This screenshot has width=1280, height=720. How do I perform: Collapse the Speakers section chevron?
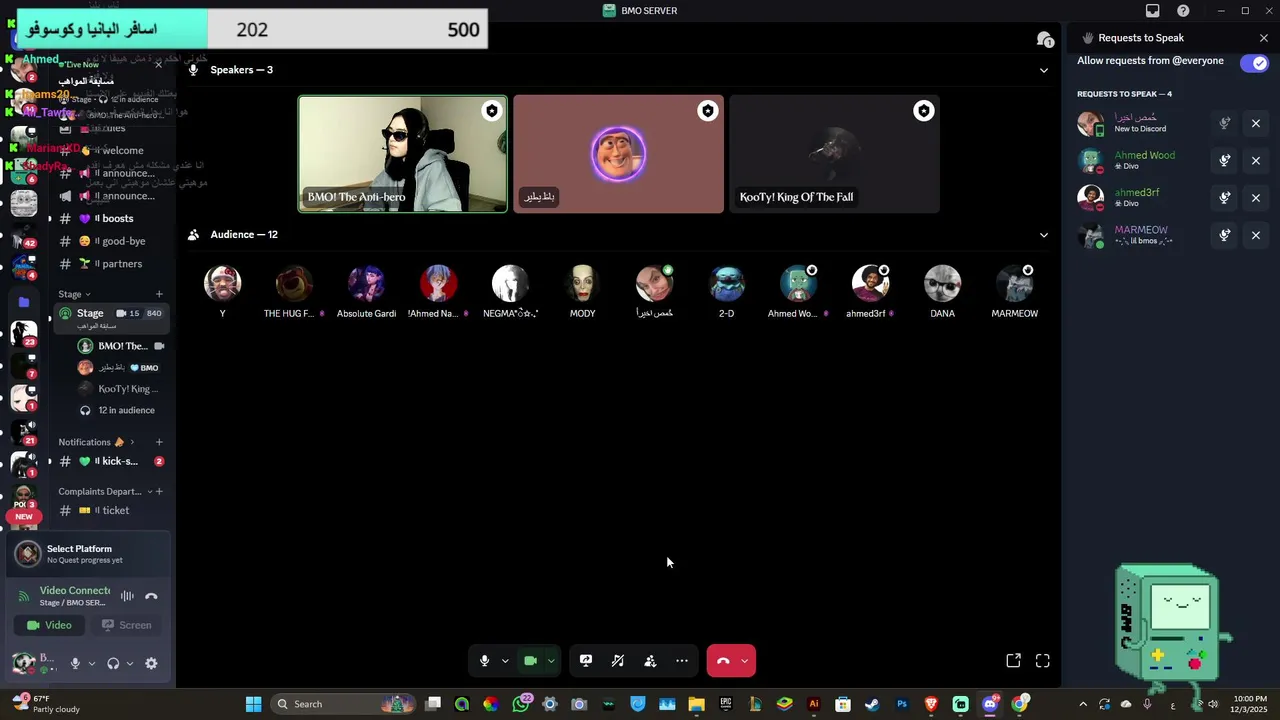tap(1044, 70)
